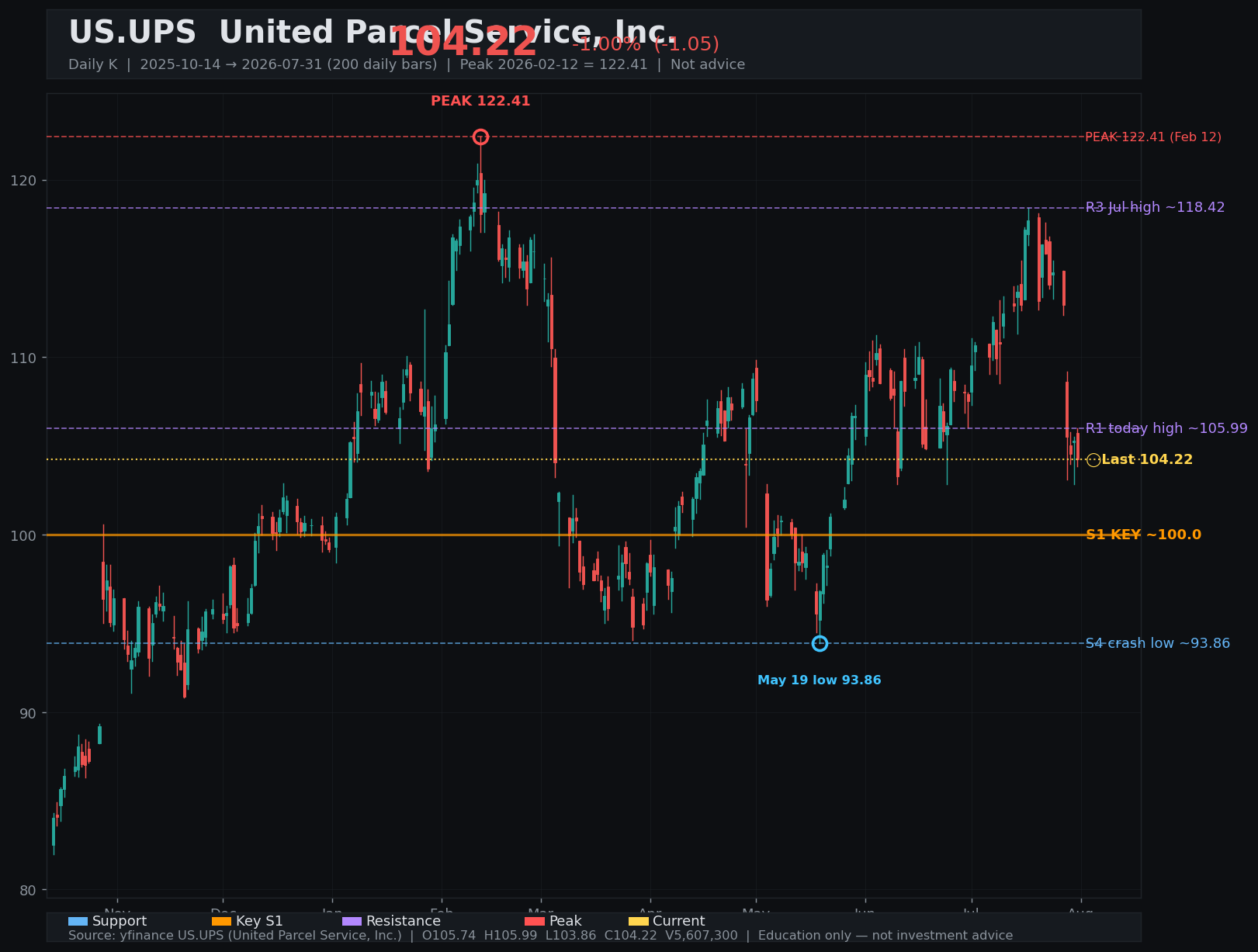Screen dimensions: 1258x952
Task: Click the "Key S1" legend label
Action: (x=259, y=922)
